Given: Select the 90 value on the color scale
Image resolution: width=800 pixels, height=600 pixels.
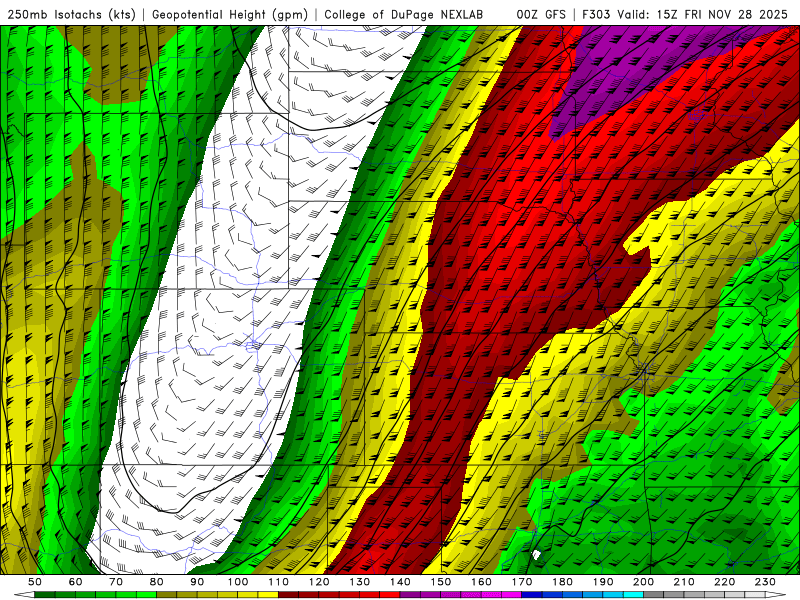Looking at the screenshot, I should coord(197,582).
